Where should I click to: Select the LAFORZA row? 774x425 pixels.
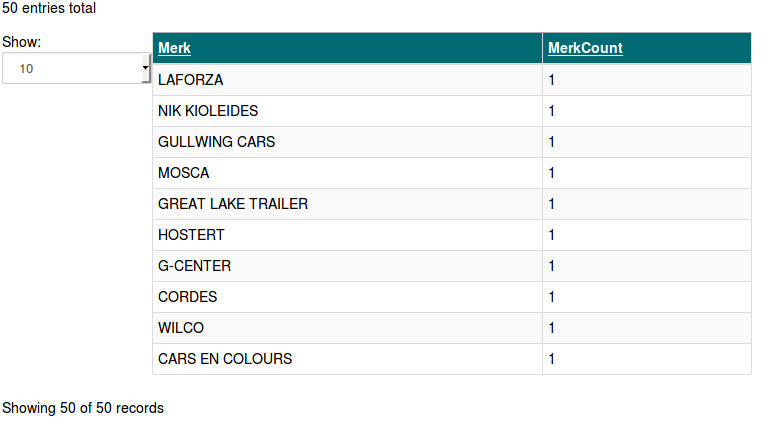coord(191,80)
